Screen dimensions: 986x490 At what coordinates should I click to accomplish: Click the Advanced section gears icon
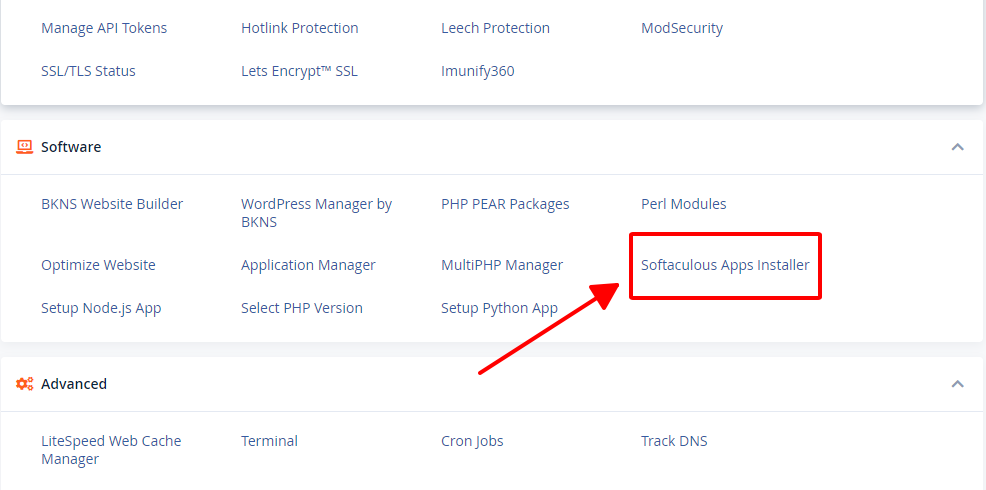tap(25, 384)
